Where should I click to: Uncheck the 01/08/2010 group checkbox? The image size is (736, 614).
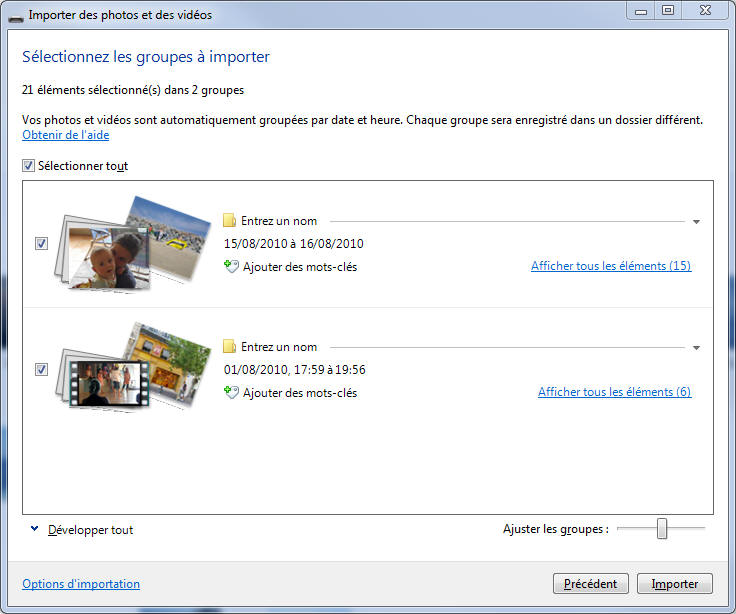click(x=41, y=369)
